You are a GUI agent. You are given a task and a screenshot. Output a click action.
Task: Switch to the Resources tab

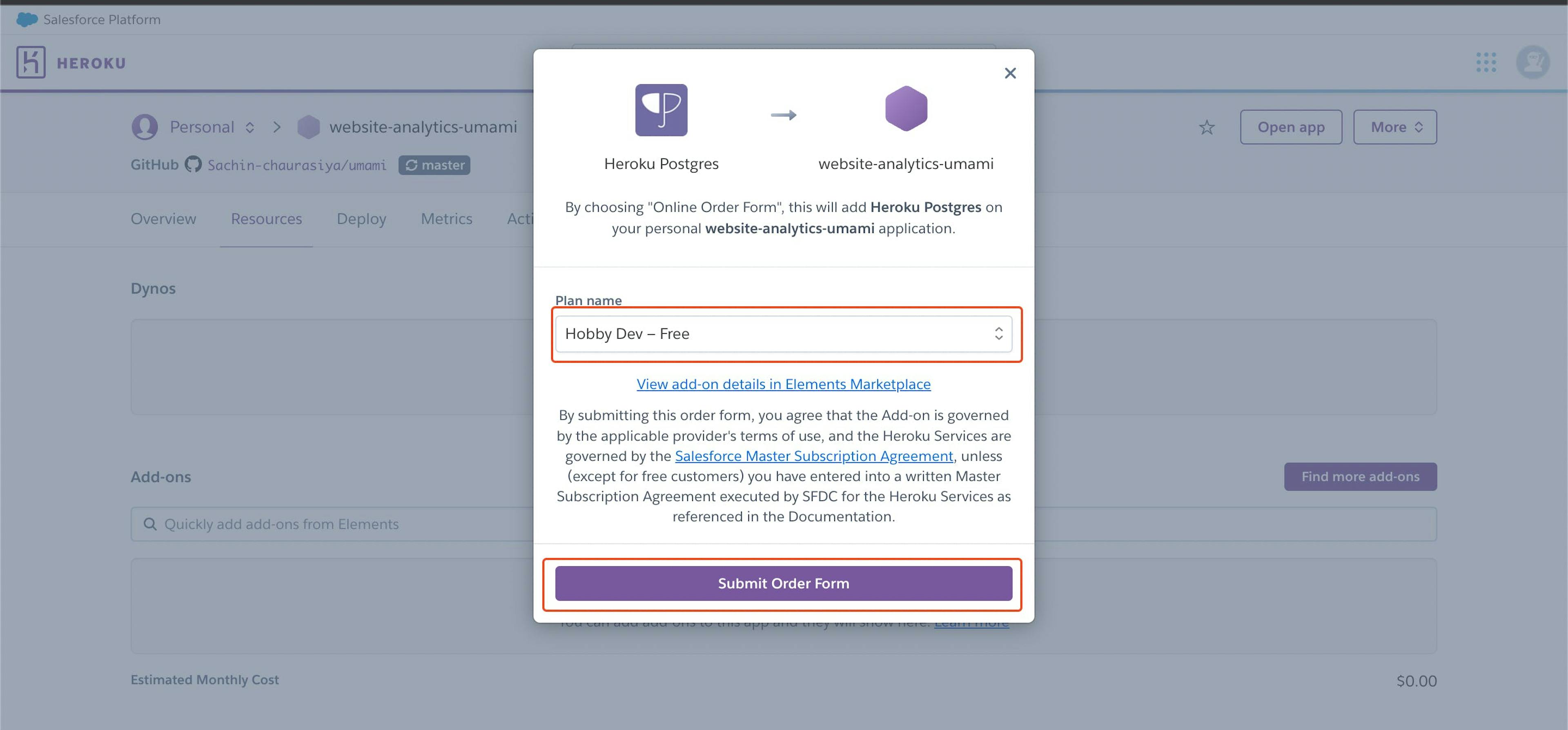(266, 219)
